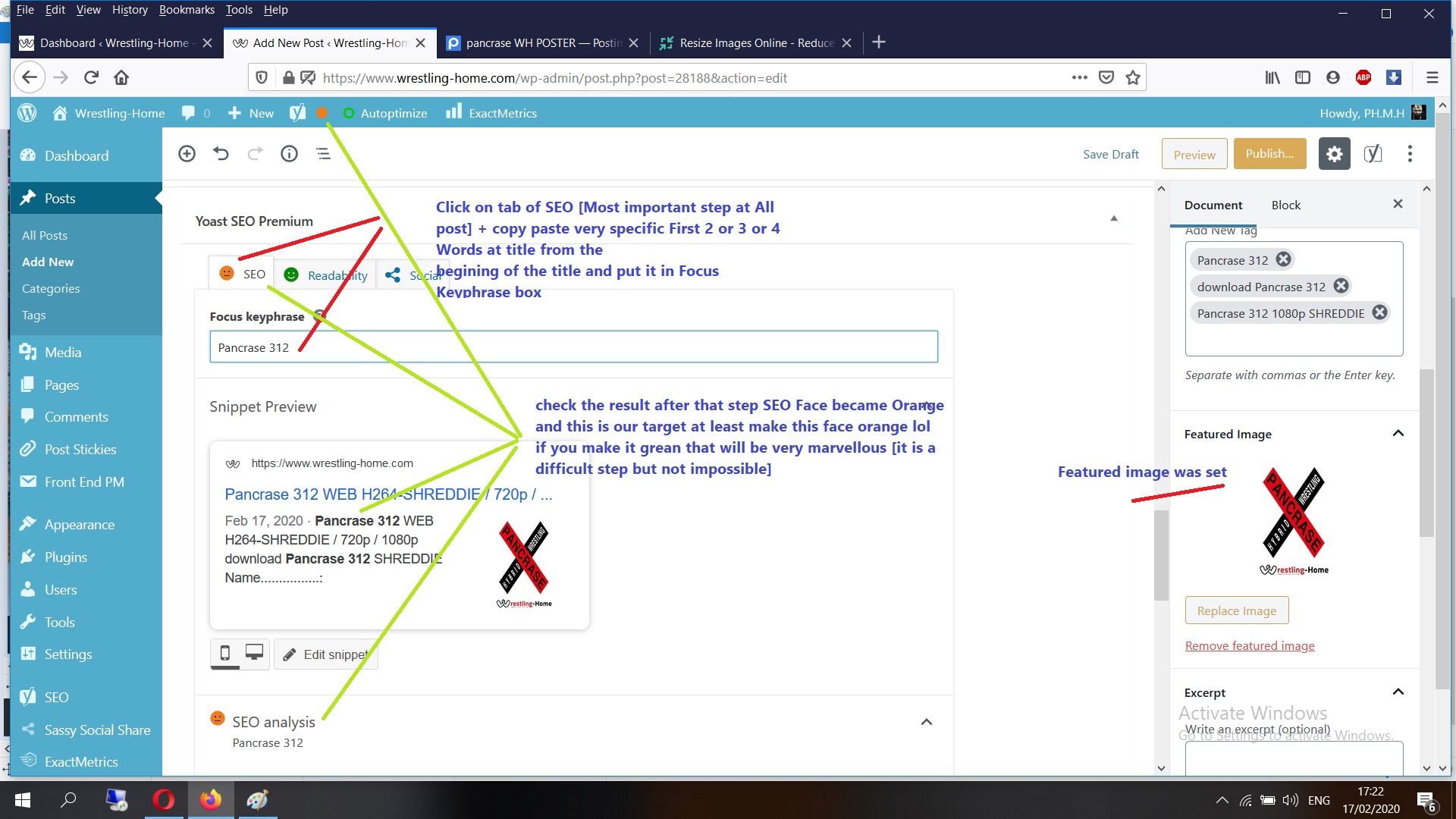This screenshot has width=1456, height=819.
Task: Open ExactMetrics in admin bar
Action: tap(491, 113)
